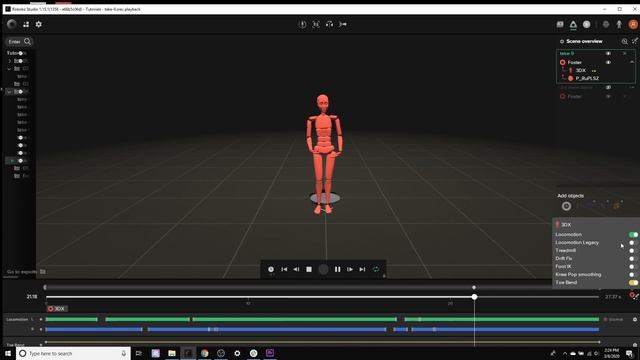Enable the Knee Pop smoothing toggle
Viewport: 640px width, 360px height.
[633, 274]
